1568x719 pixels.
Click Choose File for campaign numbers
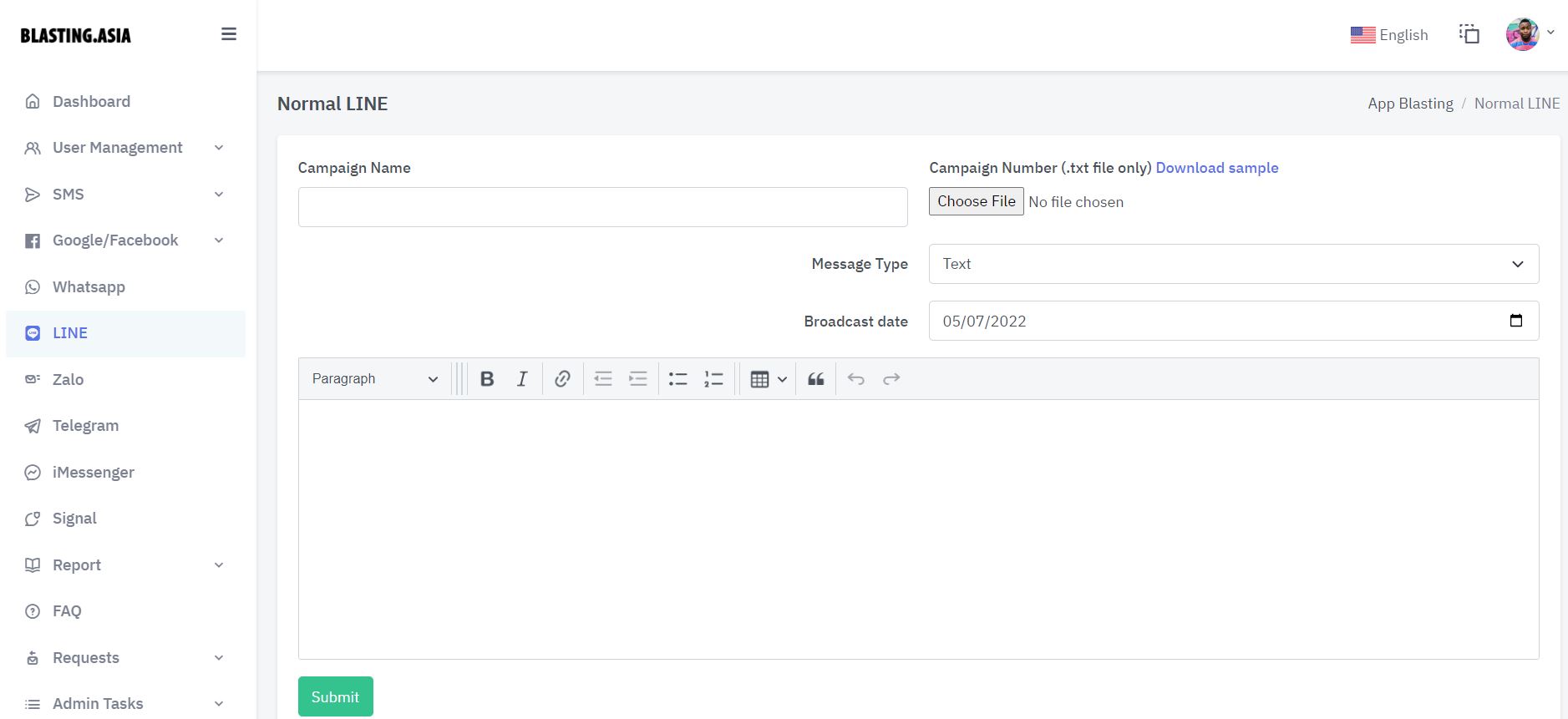coord(977,201)
